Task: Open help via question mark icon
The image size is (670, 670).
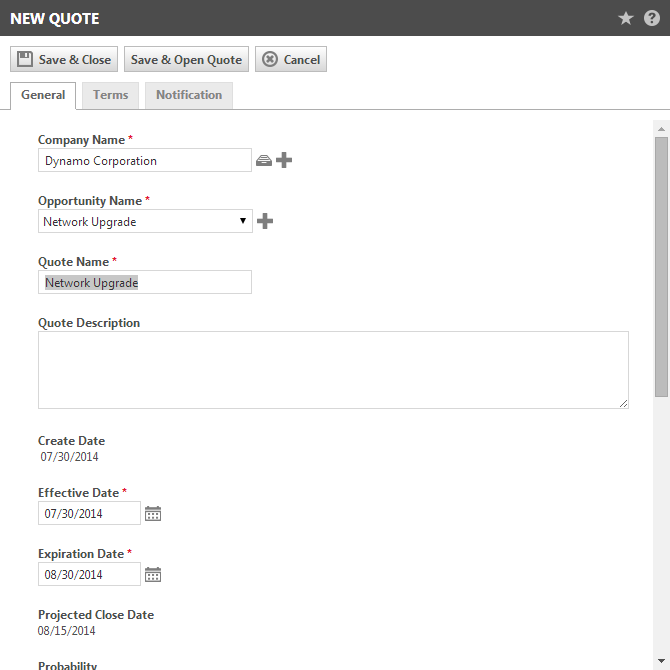Action: pyautogui.click(x=652, y=18)
